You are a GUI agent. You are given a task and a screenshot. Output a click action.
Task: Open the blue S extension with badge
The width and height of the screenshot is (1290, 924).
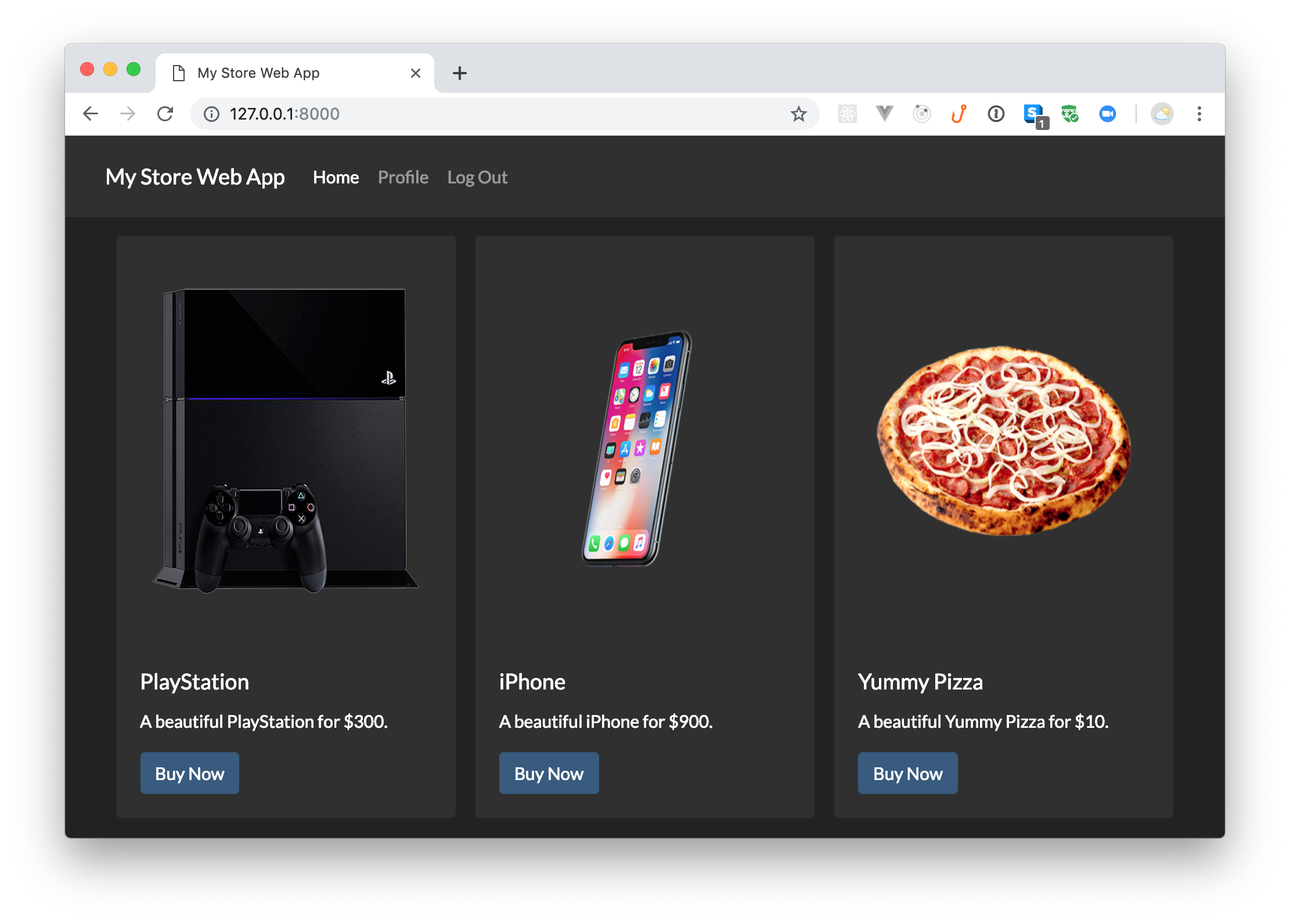pos(1033,114)
